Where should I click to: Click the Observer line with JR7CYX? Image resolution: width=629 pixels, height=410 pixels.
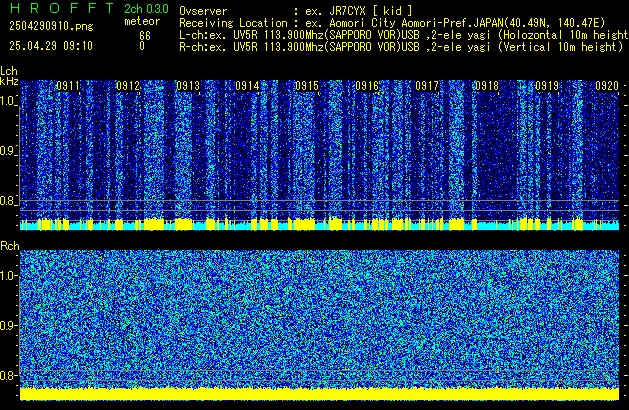(x=296, y=11)
